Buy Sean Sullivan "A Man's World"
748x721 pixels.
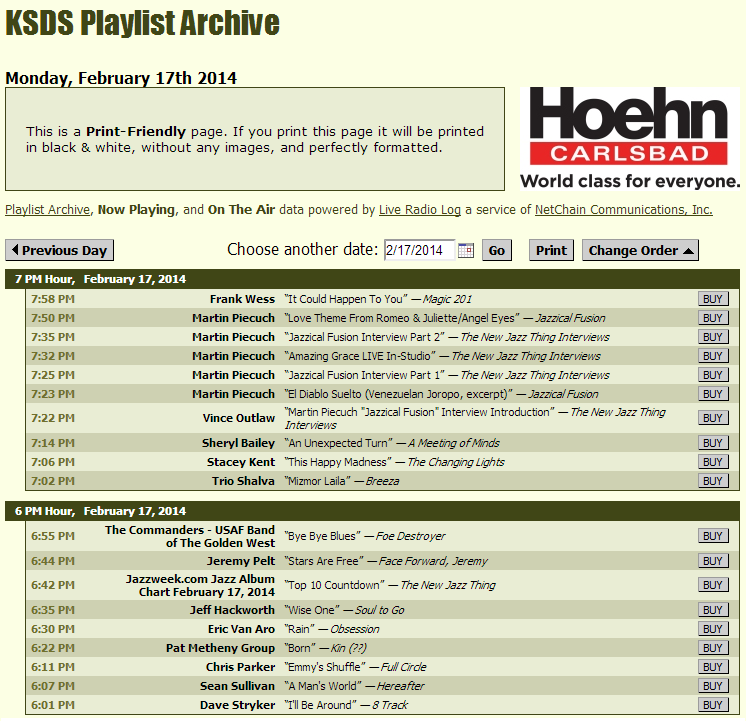click(x=713, y=687)
